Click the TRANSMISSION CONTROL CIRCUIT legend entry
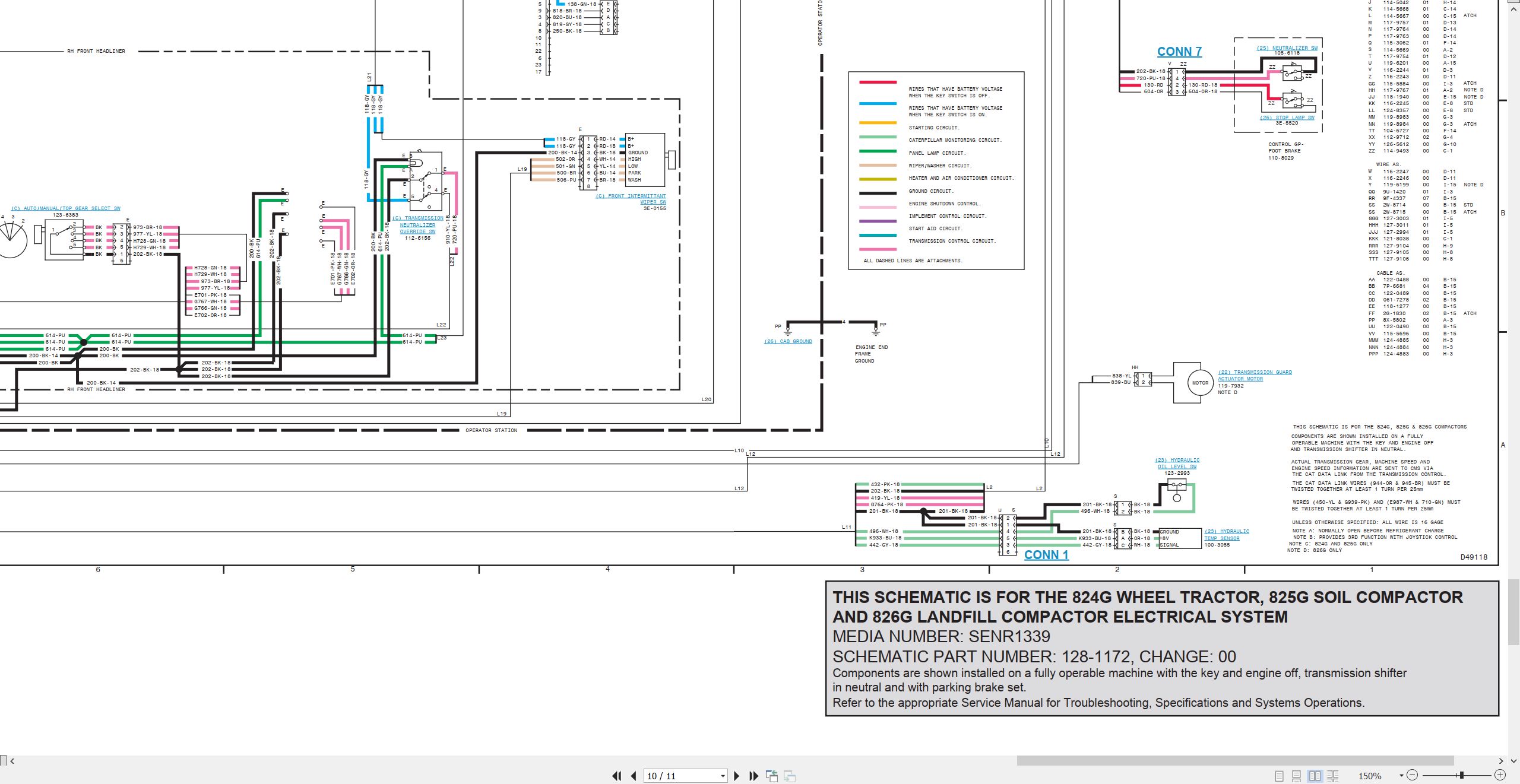The height and width of the screenshot is (784, 1520). click(952, 241)
